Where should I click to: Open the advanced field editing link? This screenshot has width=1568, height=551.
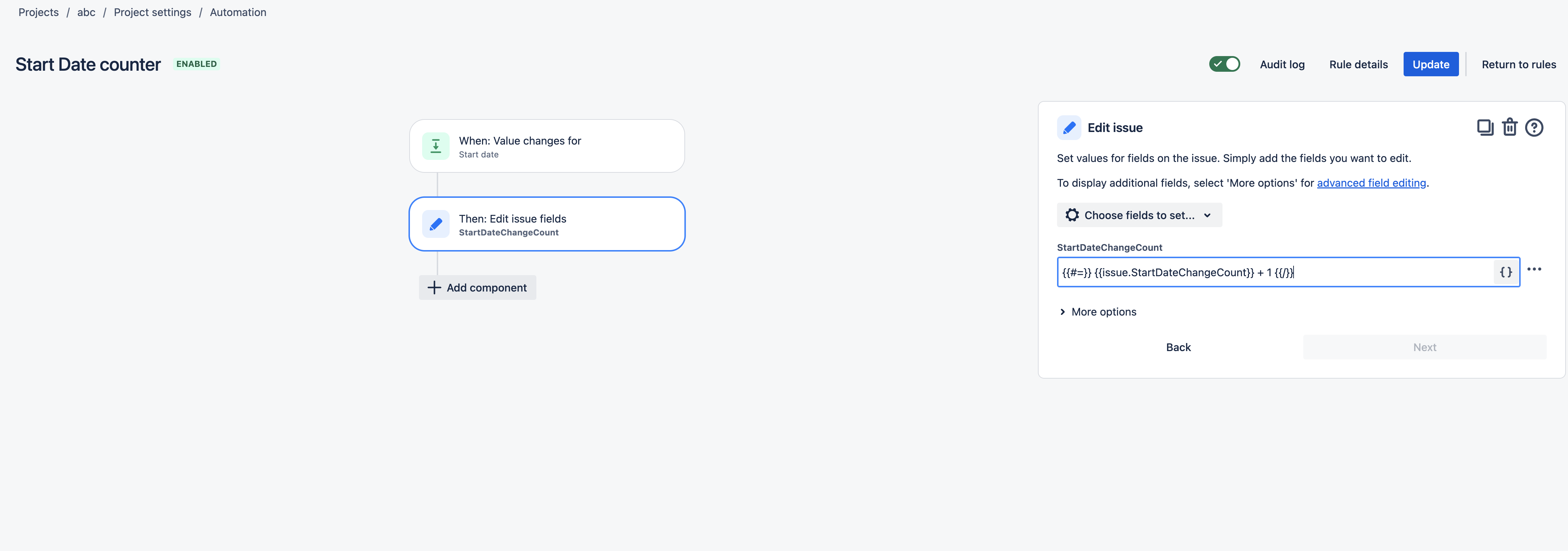[x=1371, y=183]
